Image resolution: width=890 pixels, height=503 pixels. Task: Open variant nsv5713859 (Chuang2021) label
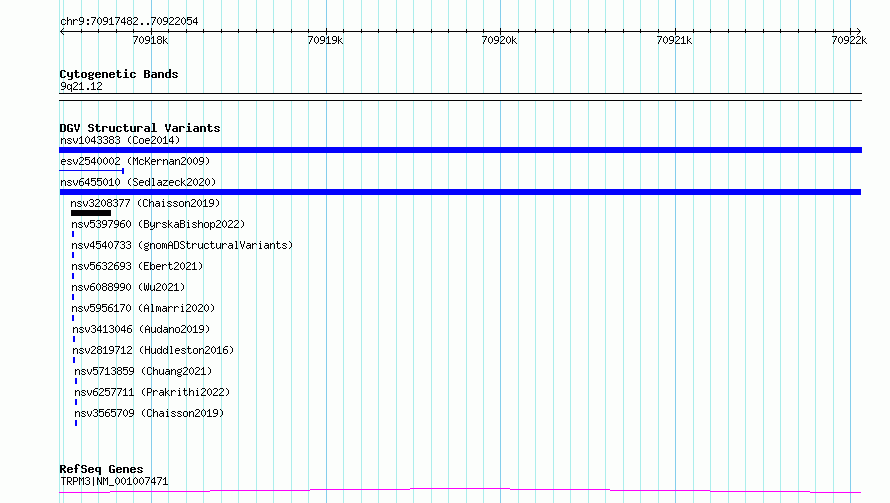tap(143, 371)
